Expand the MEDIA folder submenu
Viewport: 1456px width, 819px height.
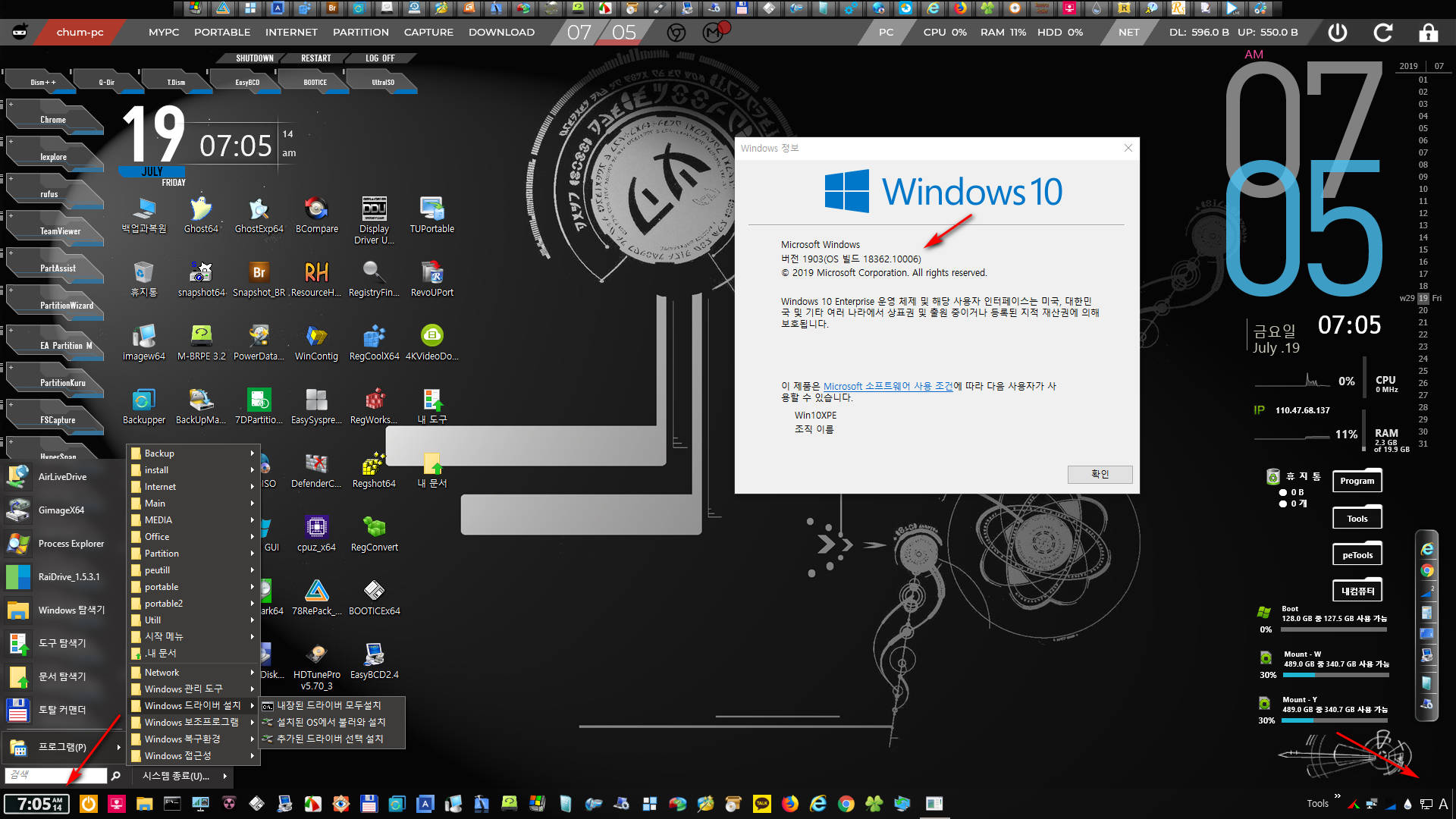tap(193, 519)
